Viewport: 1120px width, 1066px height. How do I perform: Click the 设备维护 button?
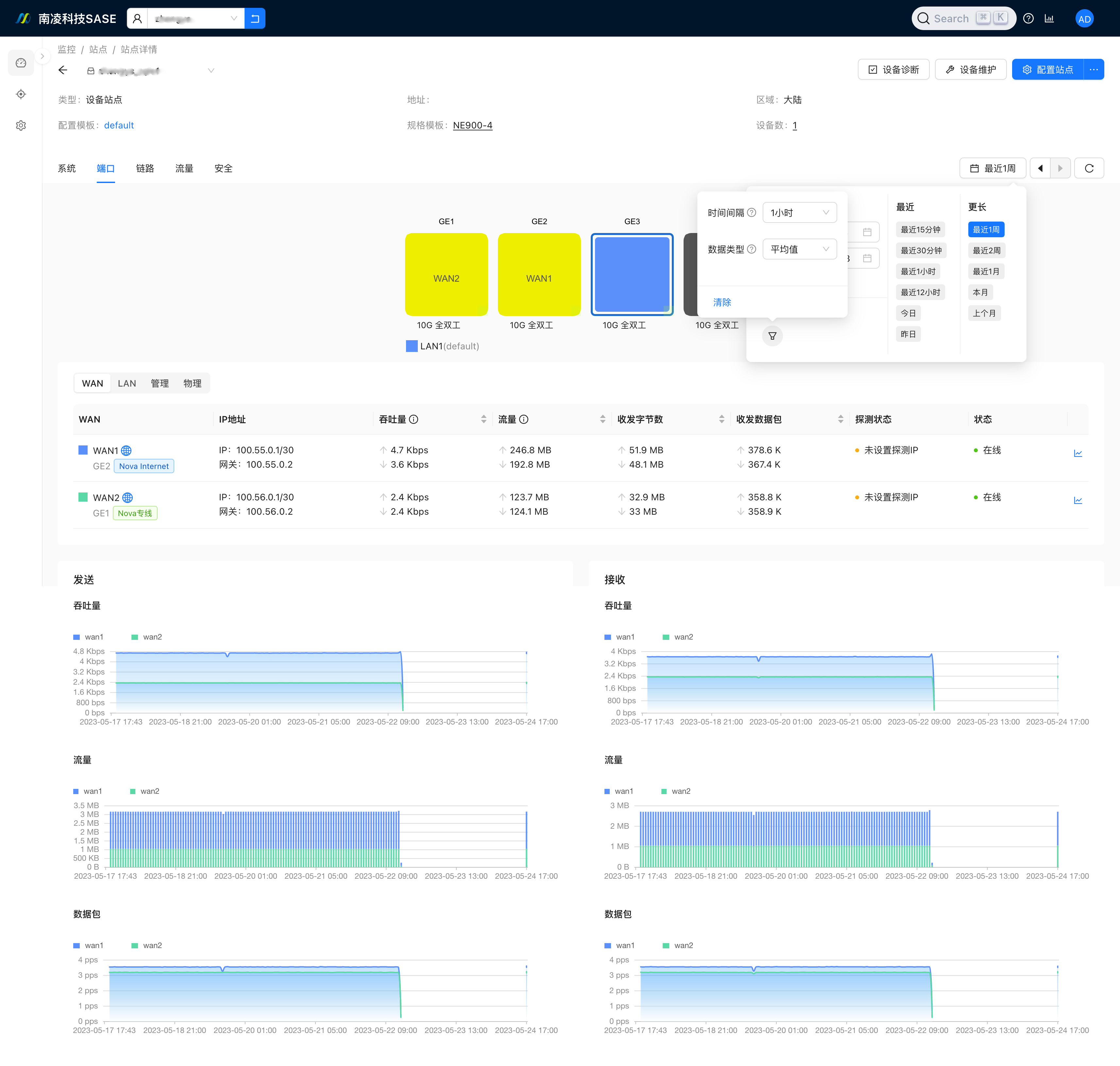(x=971, y=69)
